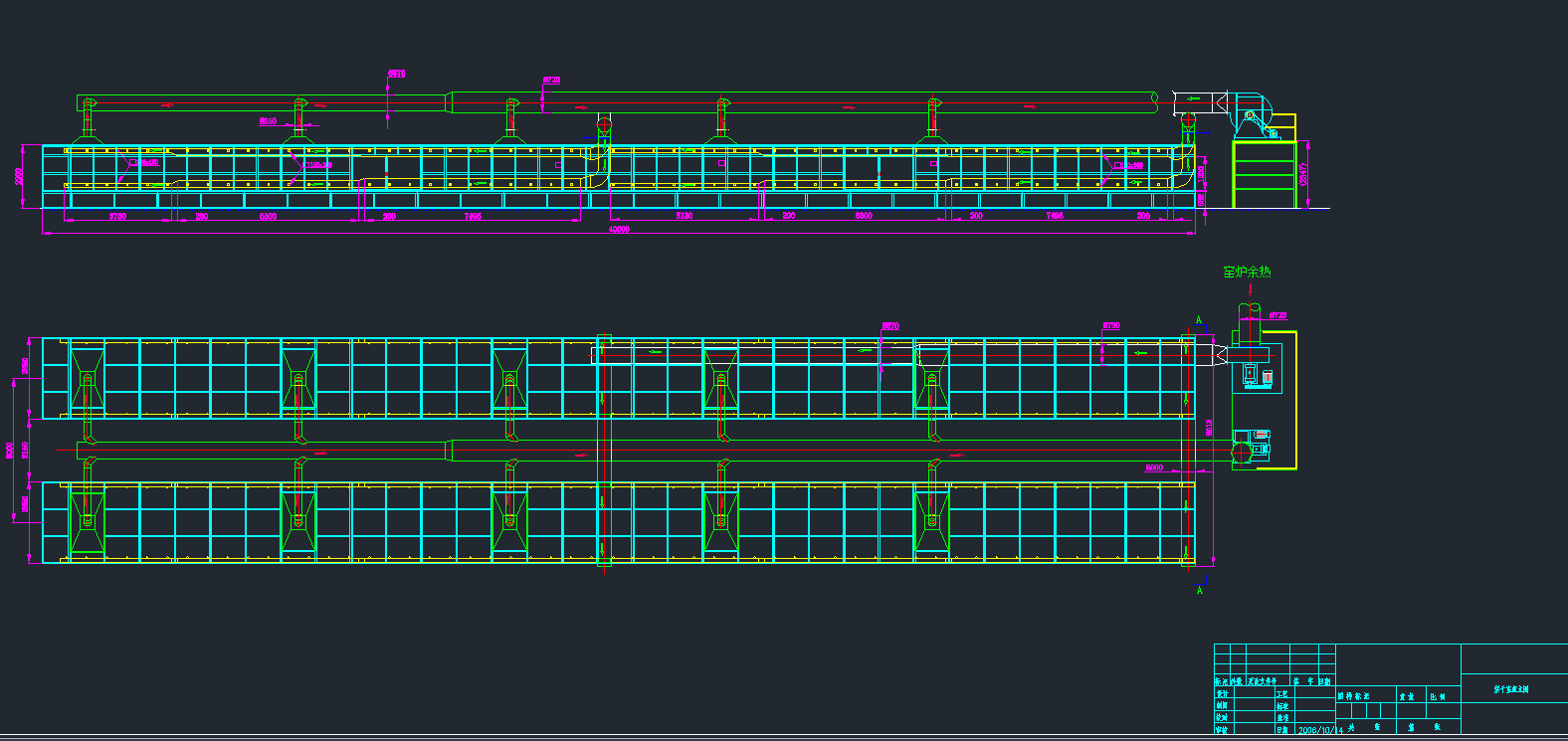
Task: Select the Φ250 pipe diameter label
Action: [x=269, y=121]
